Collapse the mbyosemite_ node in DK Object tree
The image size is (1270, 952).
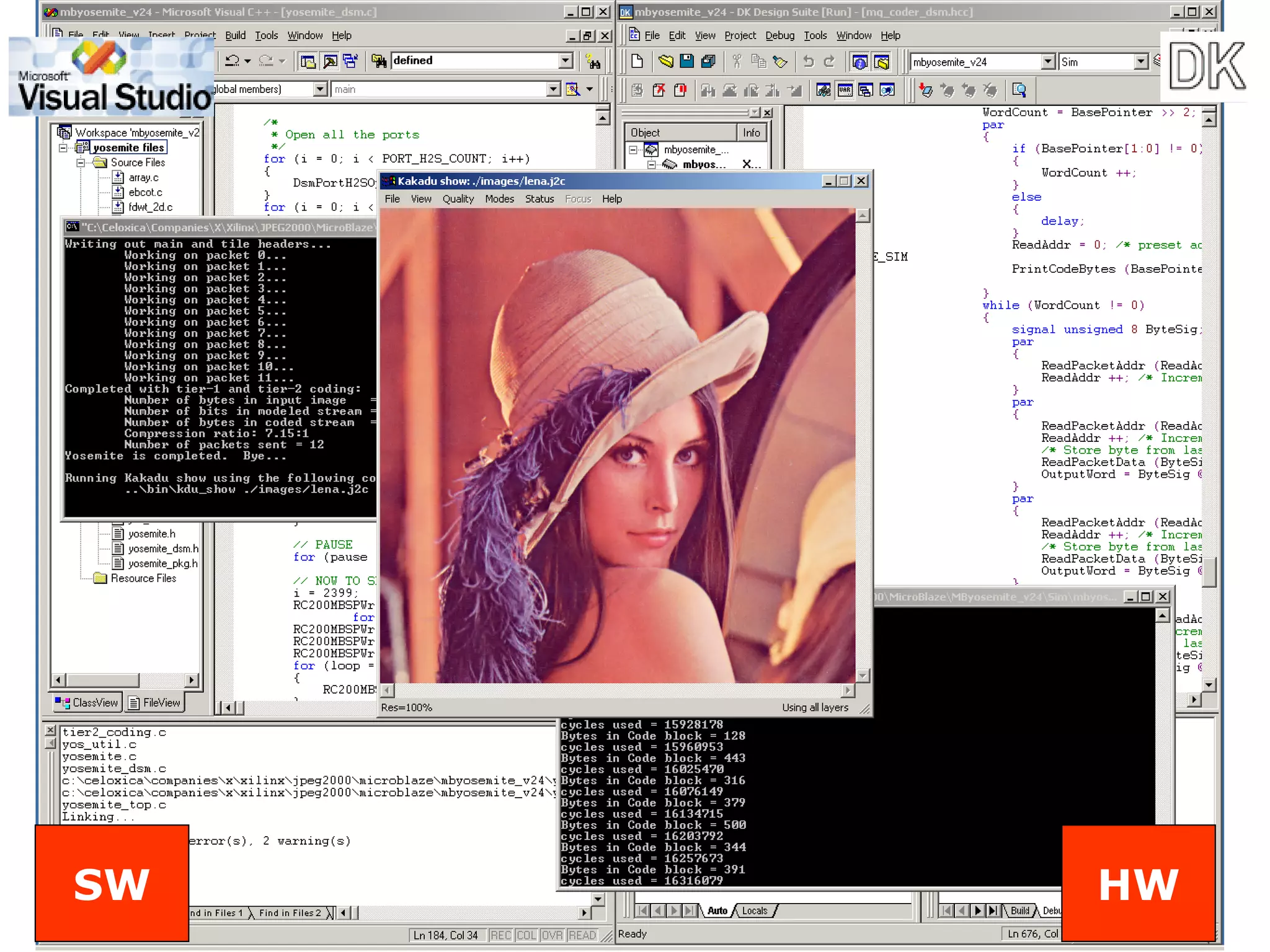pyautogui.click(x=633, y=149)
